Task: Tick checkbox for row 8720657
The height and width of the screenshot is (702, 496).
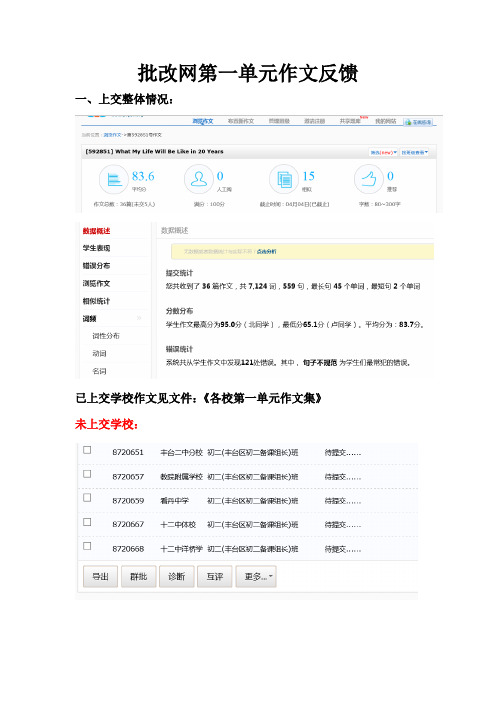Action: (x=87, y=474)
